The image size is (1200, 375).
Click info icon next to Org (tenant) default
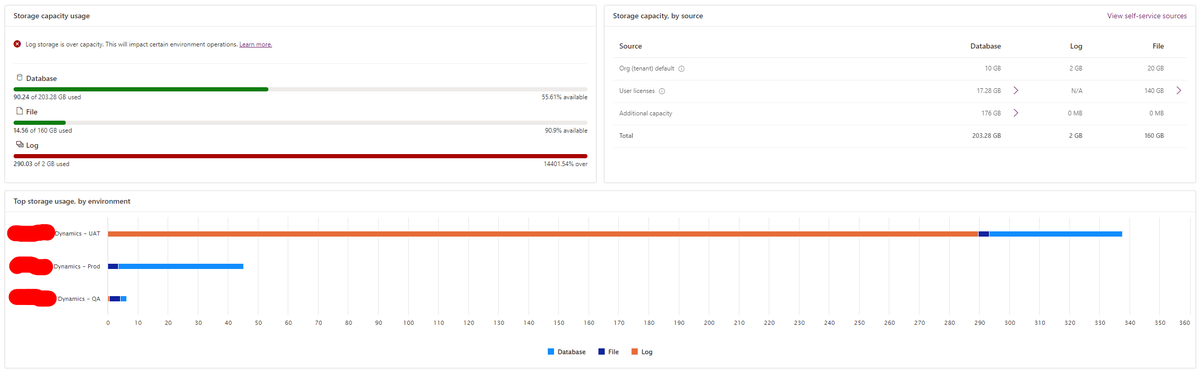[681, 68]
